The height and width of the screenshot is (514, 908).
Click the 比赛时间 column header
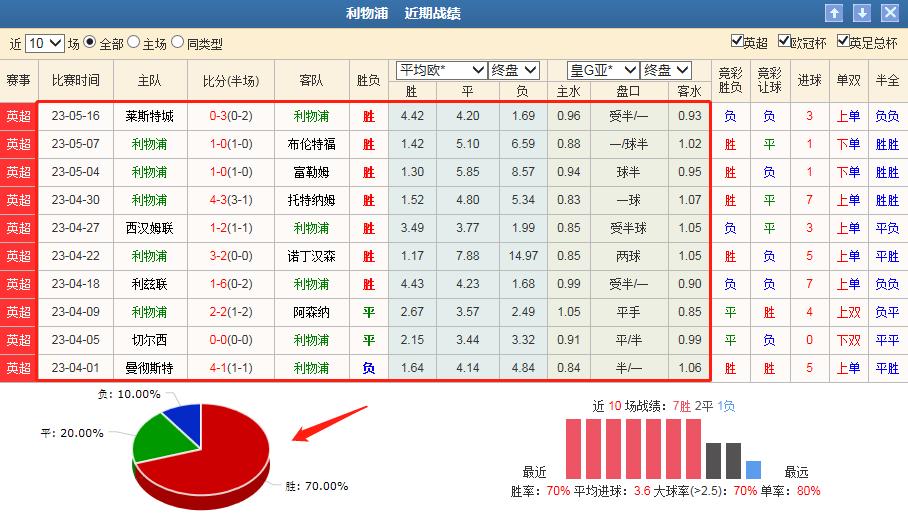pyautogui.click(x=76, y=80)
